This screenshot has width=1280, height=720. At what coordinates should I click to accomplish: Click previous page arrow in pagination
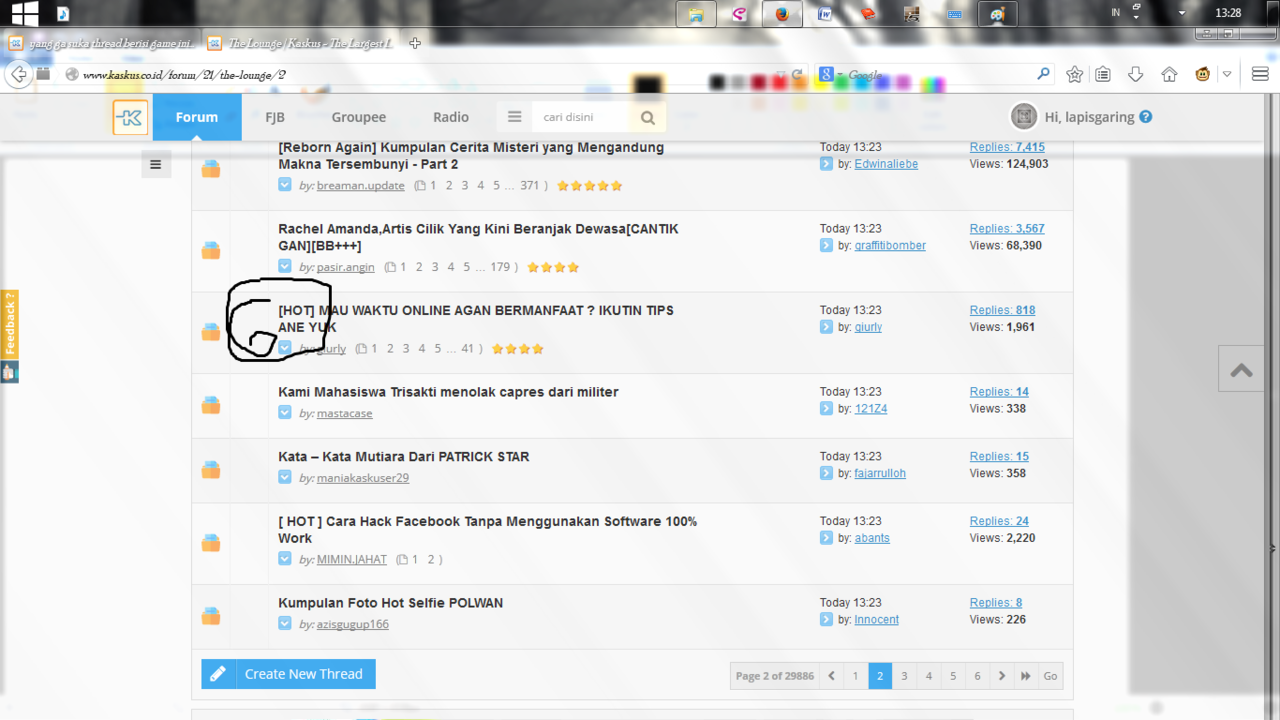[831, 676]
